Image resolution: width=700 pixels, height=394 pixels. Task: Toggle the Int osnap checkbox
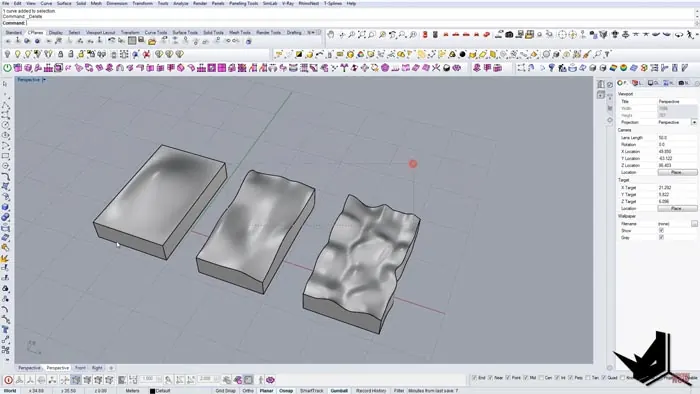pyautogui.click(x=556, y=378)
